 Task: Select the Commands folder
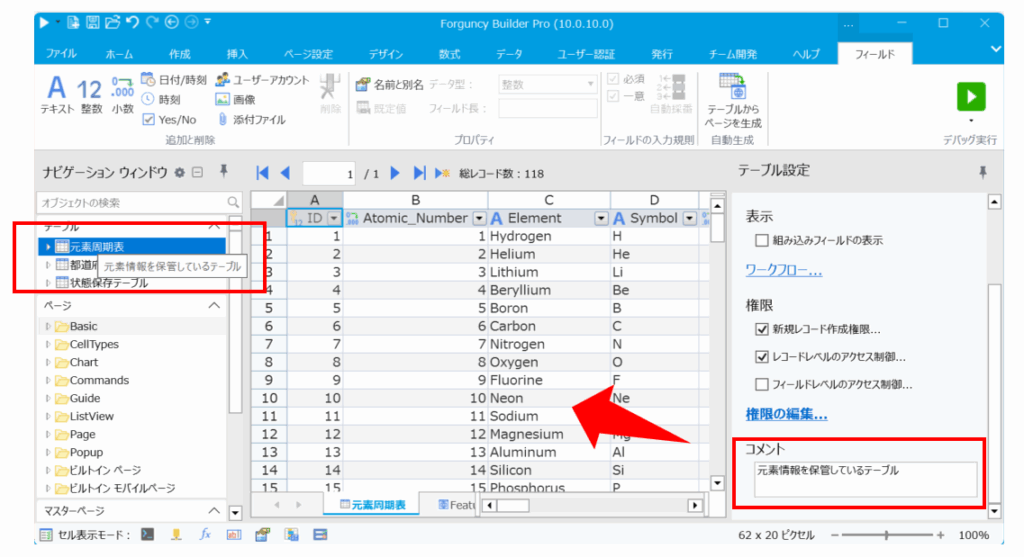click(99, 380)
